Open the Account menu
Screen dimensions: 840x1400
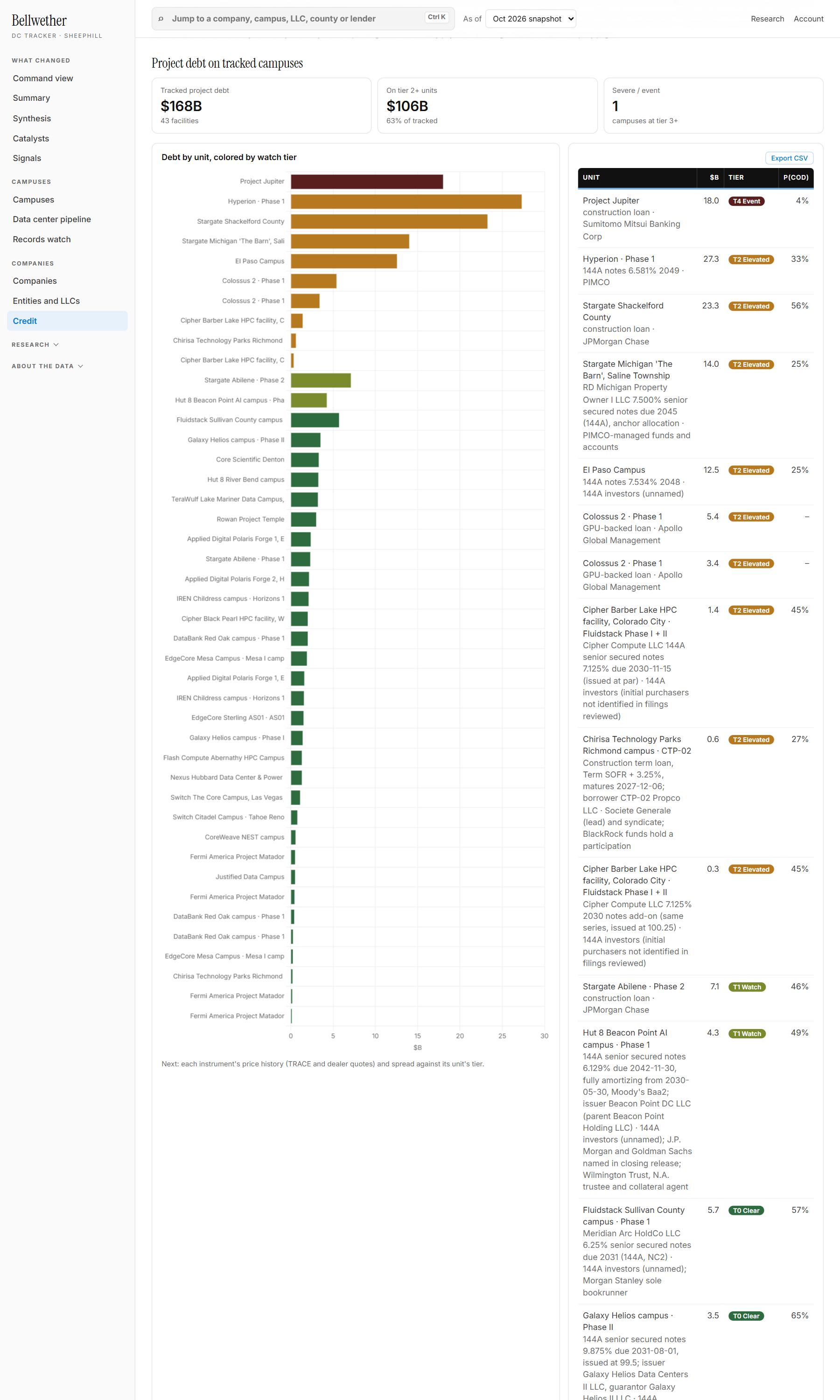coord(808,19)
